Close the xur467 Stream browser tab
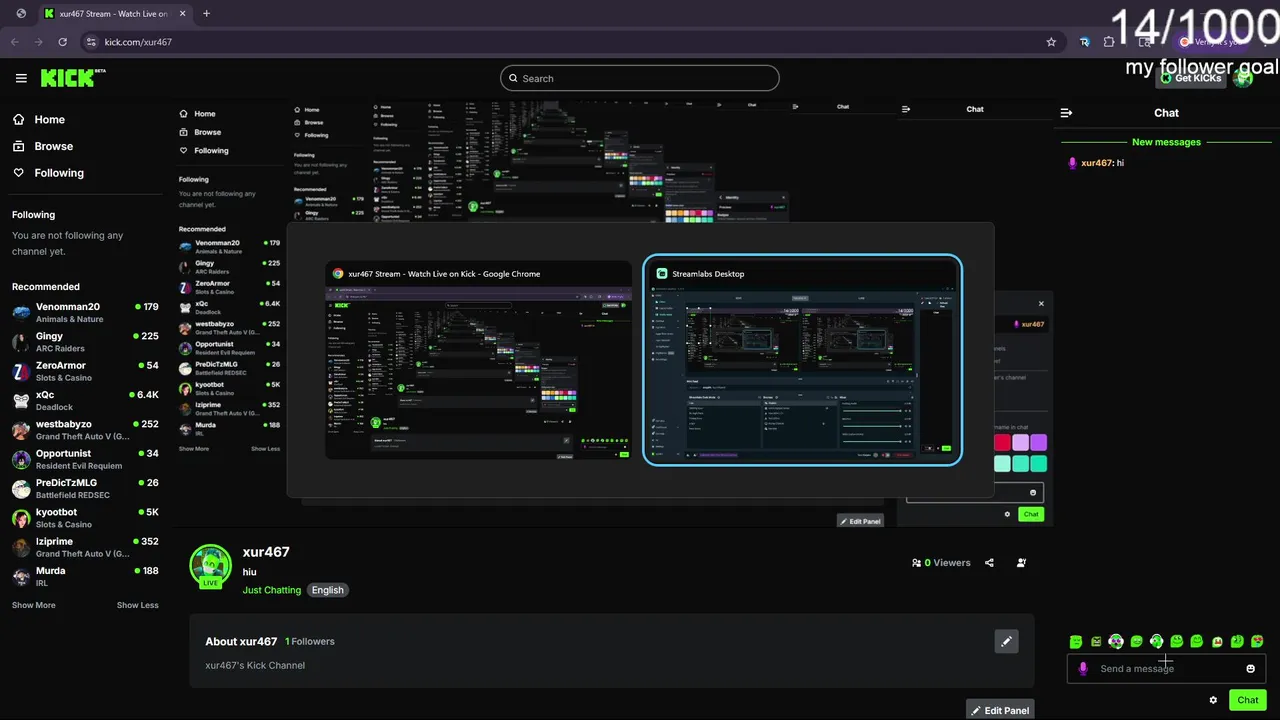 pyautogui.click(x=182, y=14)
